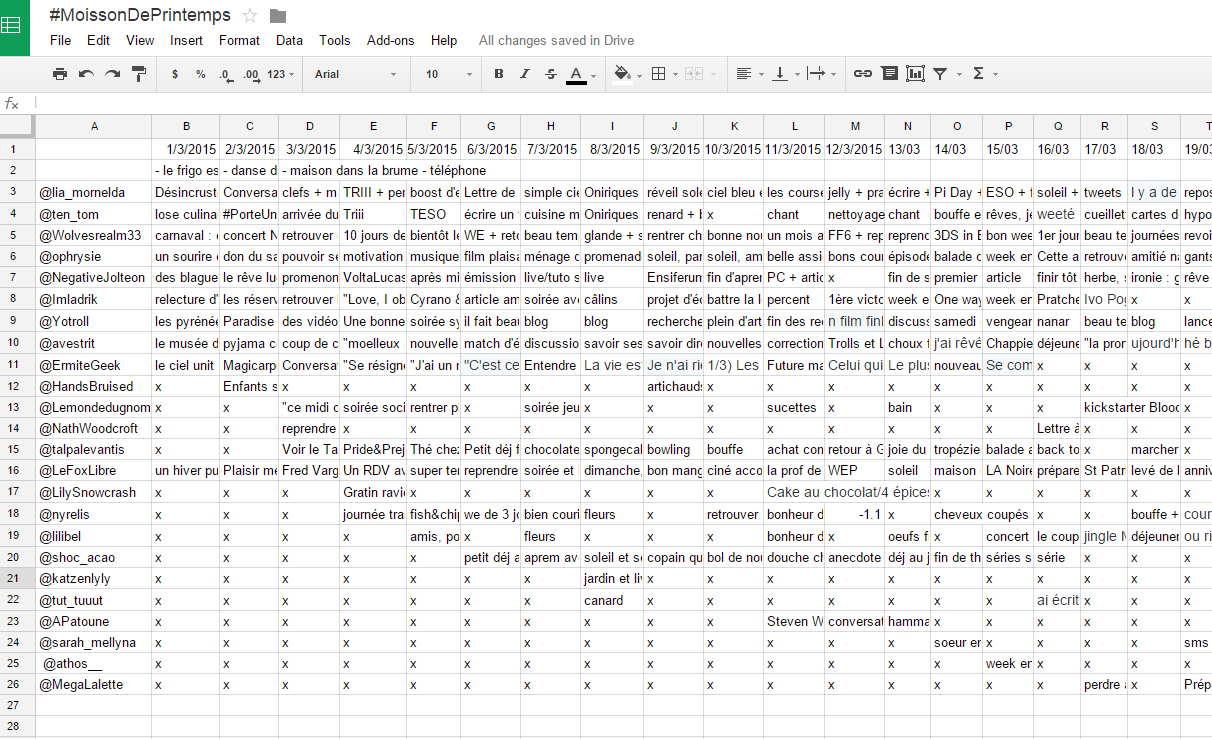Click the Print icon in the toolbar

pyautogui.click(x=60, y=74)
